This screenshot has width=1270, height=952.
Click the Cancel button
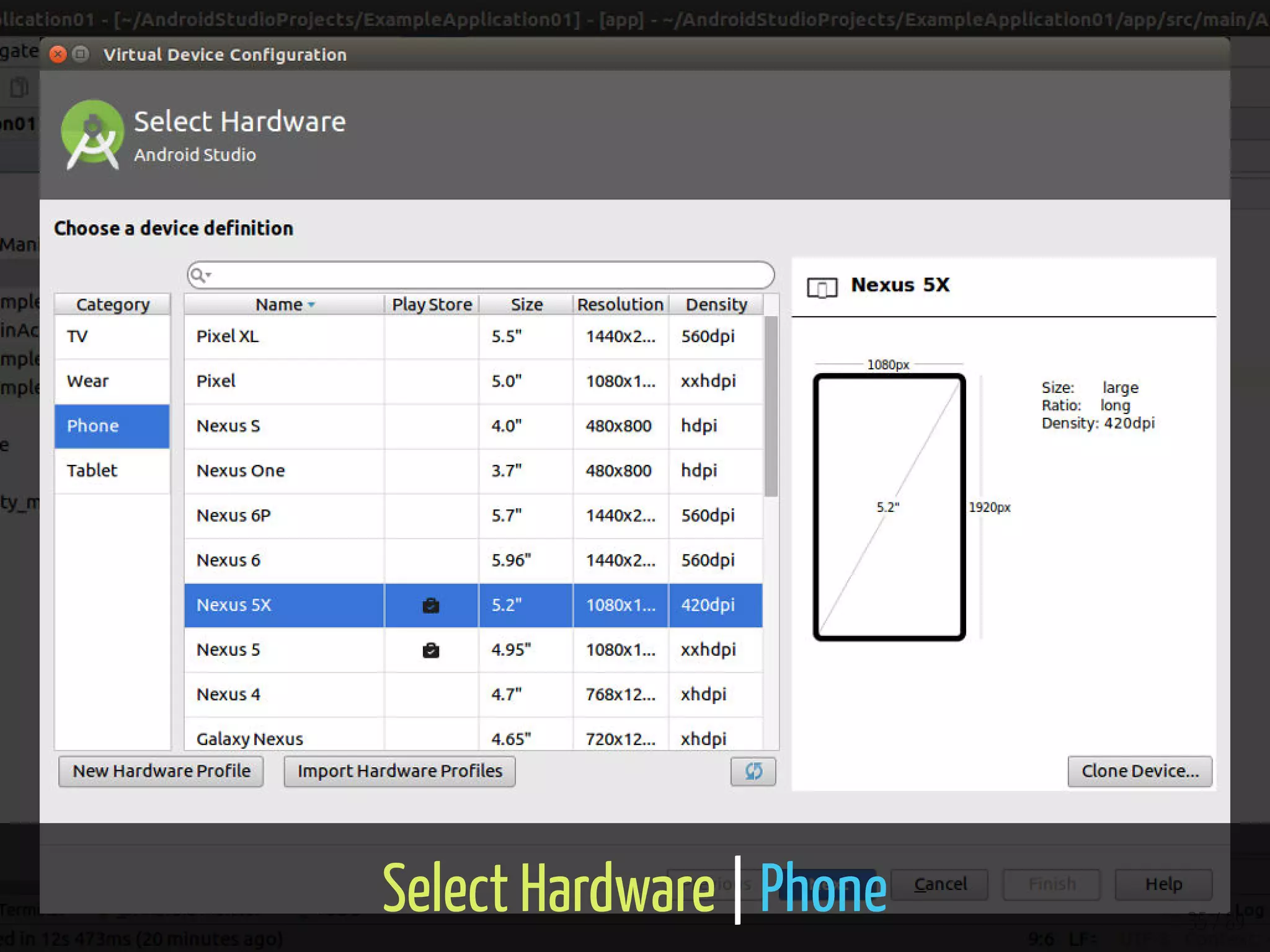940,884
